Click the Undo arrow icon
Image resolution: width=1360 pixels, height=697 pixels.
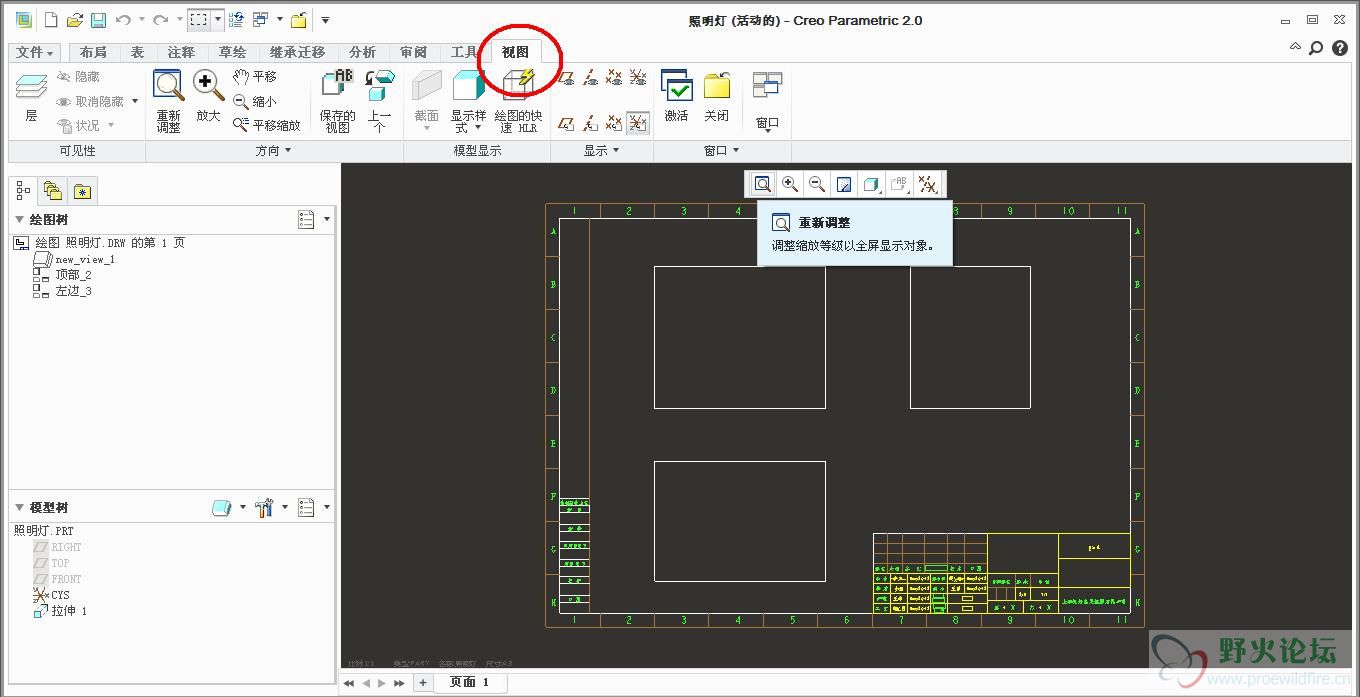pos(123,20)
